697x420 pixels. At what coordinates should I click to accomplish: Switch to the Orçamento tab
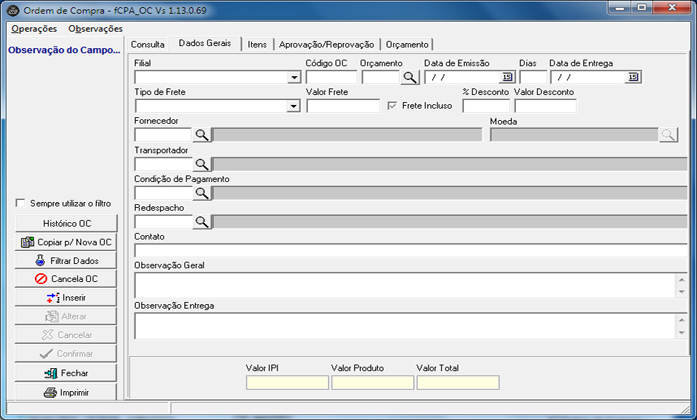(x=407, y=44)
